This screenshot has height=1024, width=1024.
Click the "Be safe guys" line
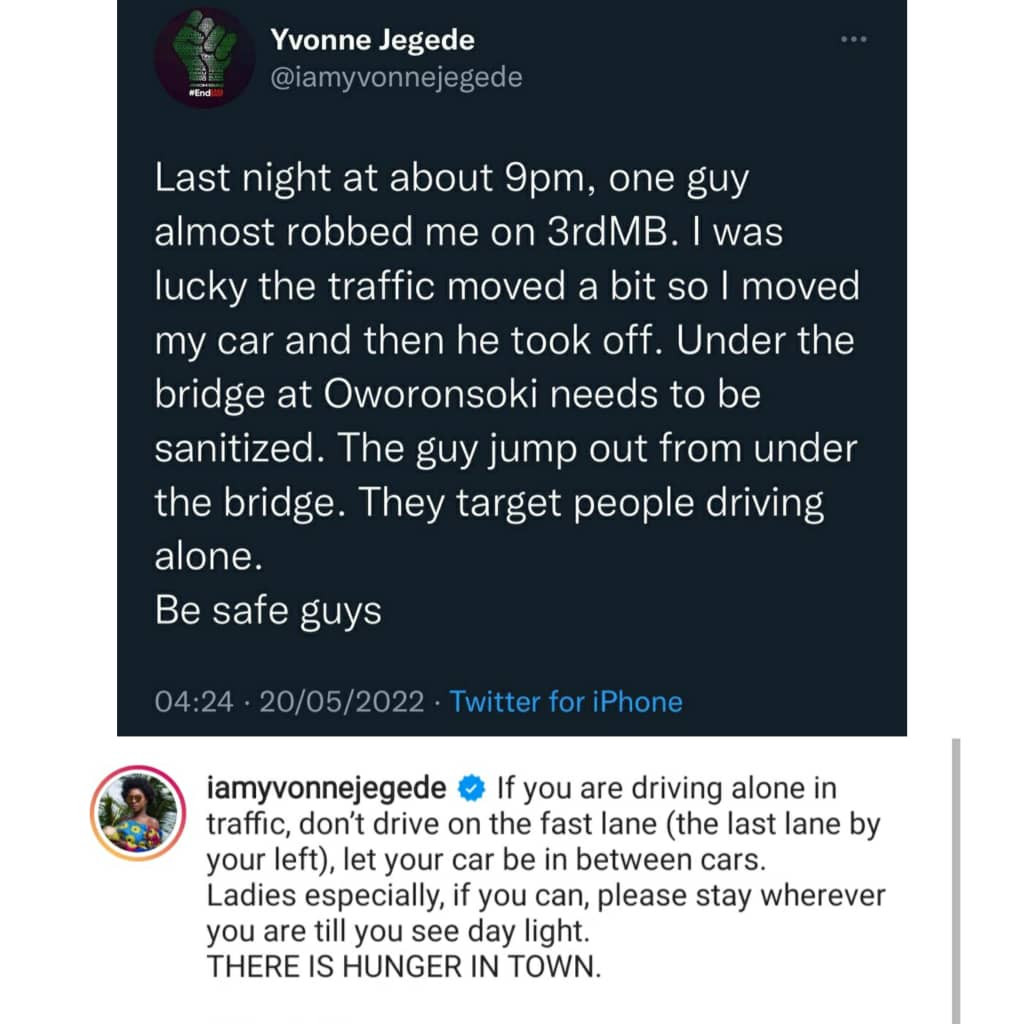click(268, 609)
